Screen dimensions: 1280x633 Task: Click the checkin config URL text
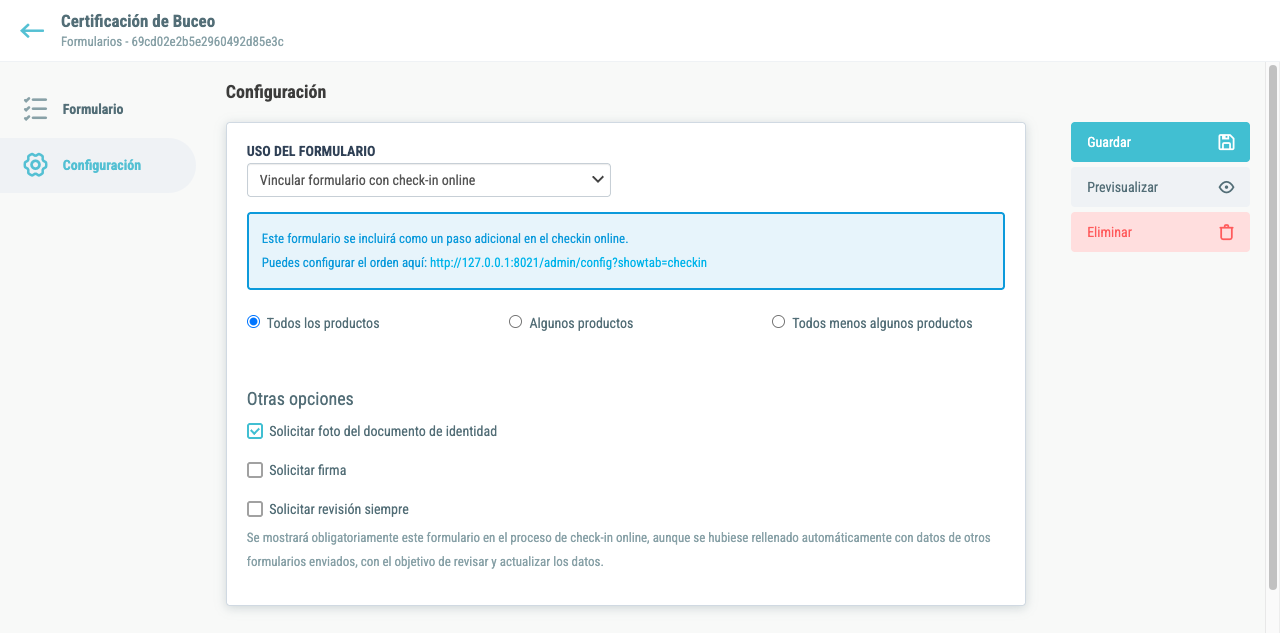pos(568,263)
